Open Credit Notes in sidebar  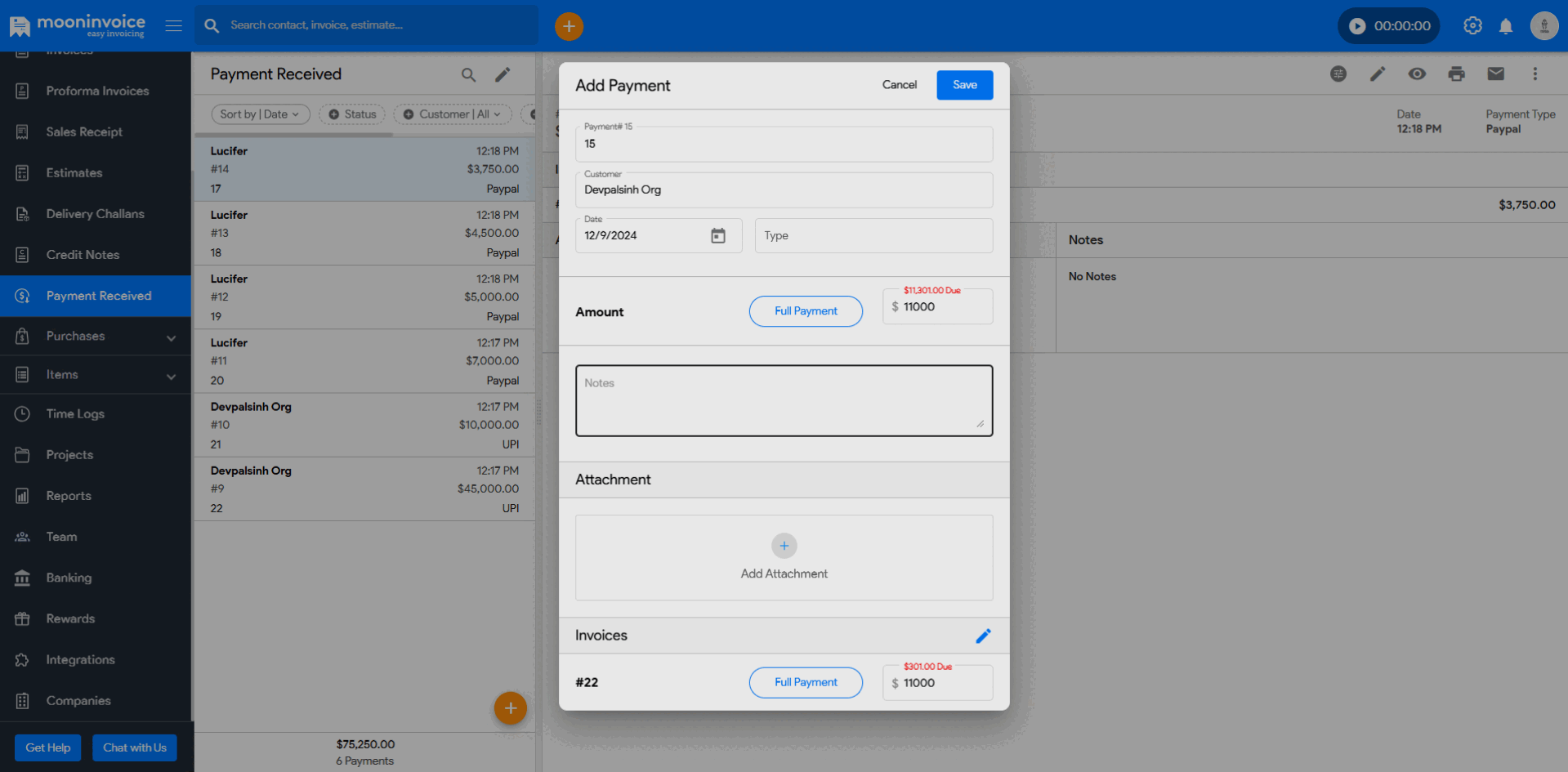(x=96, y=255)
